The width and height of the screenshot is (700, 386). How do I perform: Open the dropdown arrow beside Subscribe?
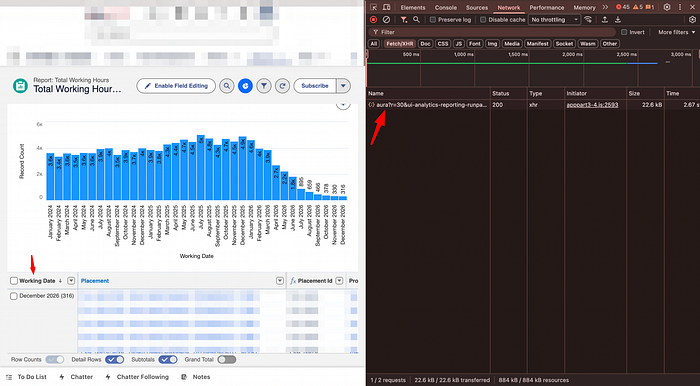click(x=343, y=86)
